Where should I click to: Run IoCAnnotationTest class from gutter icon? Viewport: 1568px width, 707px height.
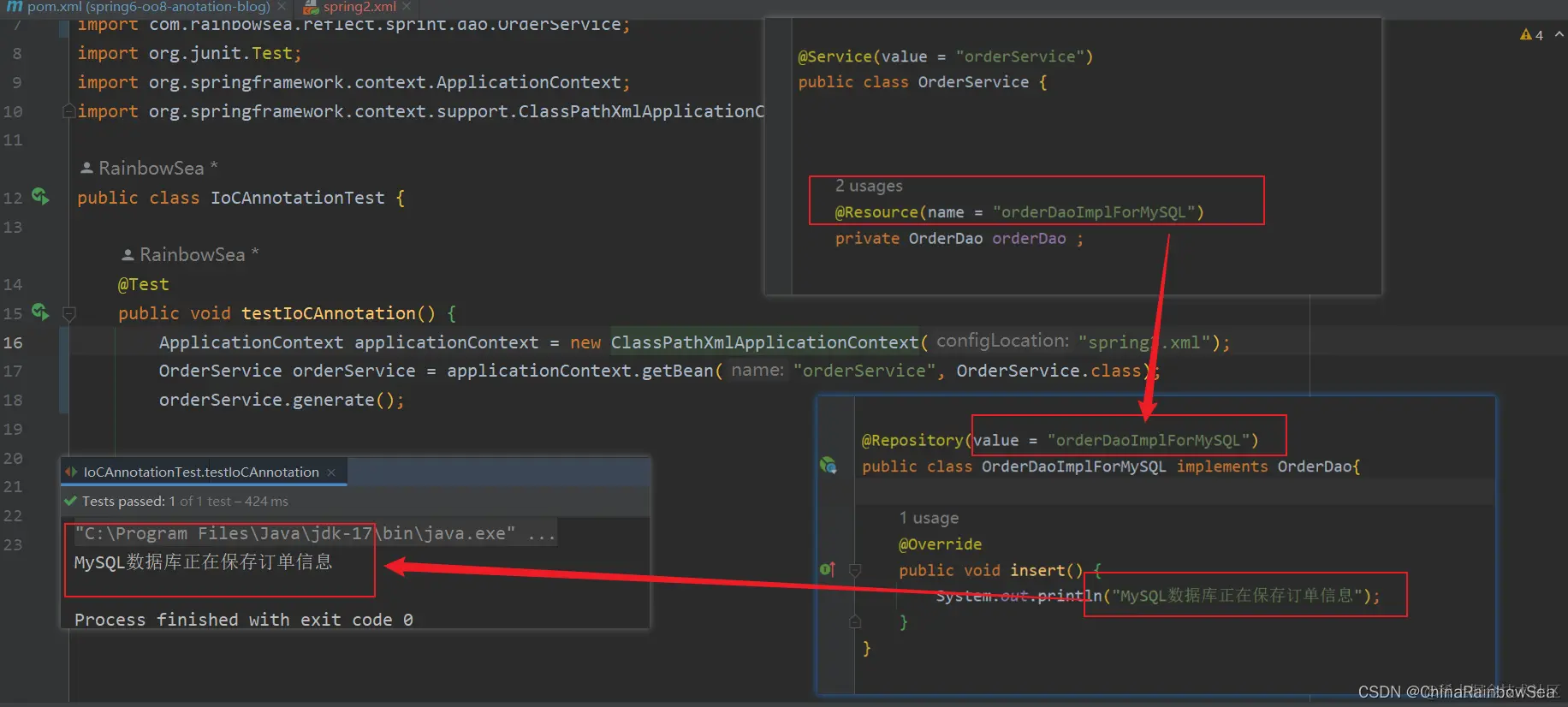click(40, 196)
